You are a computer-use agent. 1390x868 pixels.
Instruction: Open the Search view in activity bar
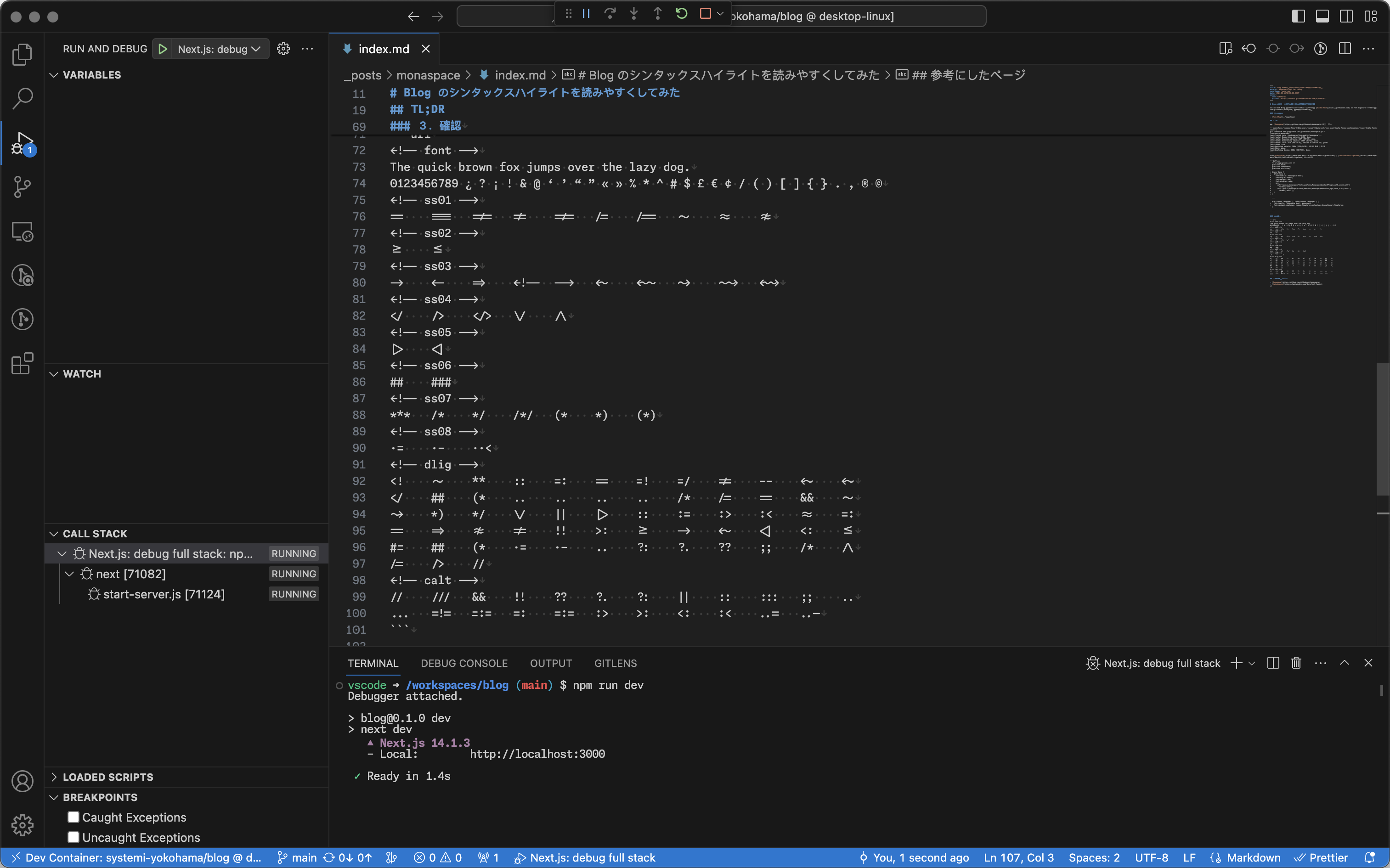click(23, 98)
